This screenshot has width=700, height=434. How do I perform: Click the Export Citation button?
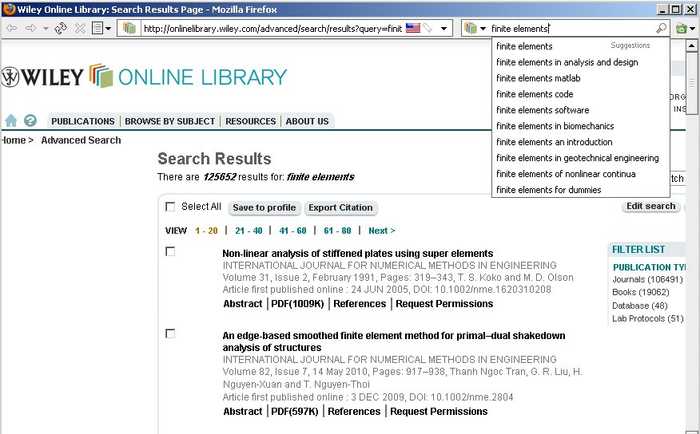(341, 208)
